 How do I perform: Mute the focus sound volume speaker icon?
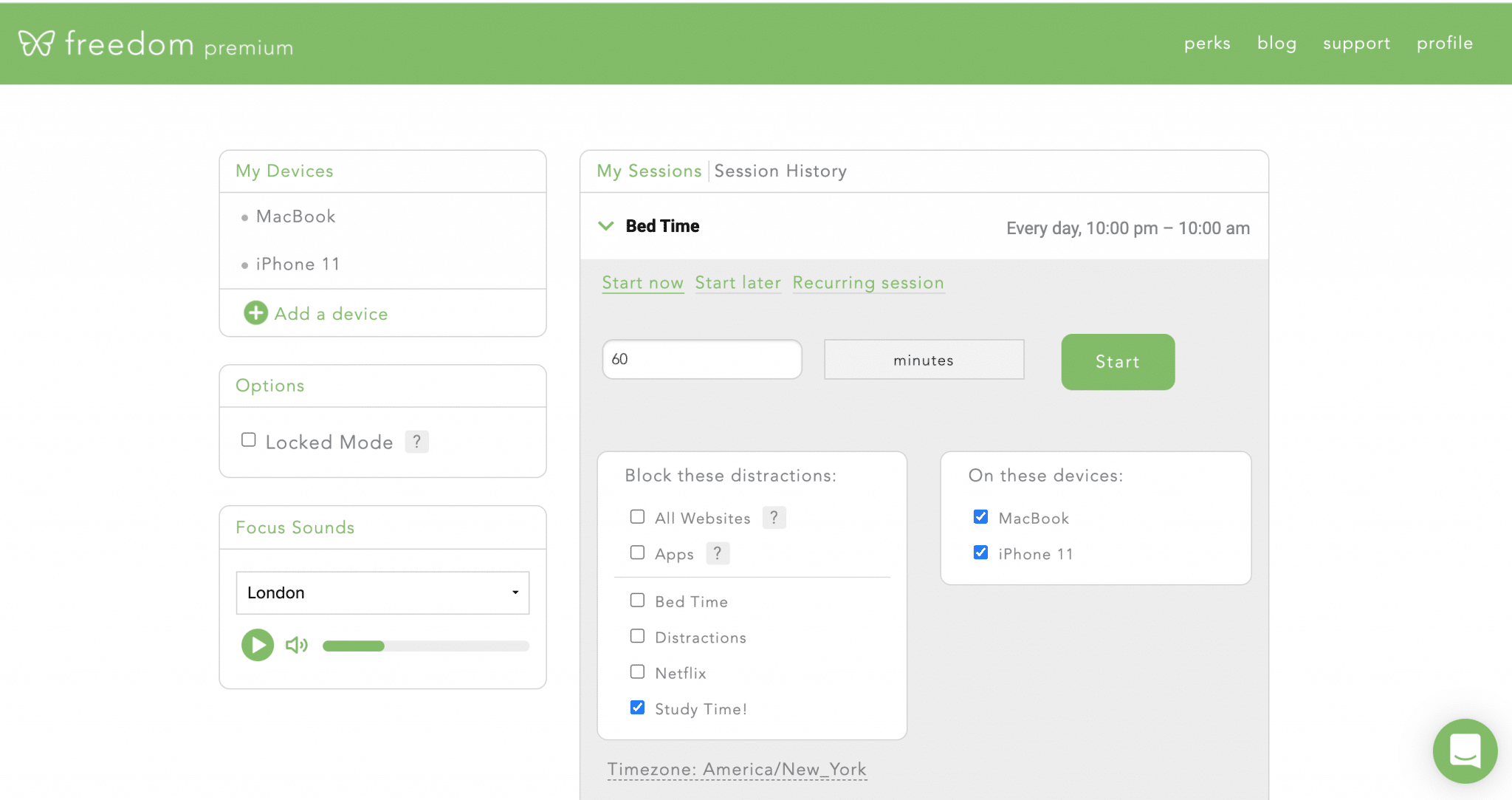pyautogui.click(x=296, y=644)
